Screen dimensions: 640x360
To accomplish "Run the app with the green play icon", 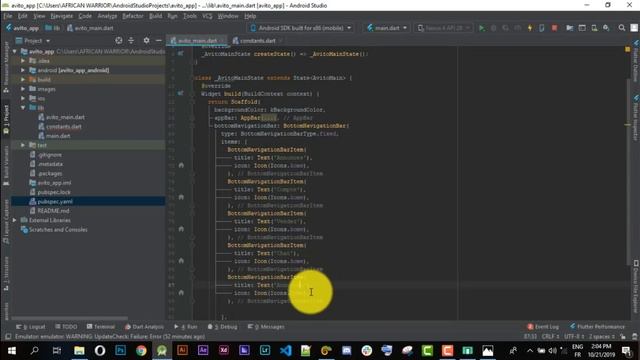I will pyautogui.click(x=482, y=28).
